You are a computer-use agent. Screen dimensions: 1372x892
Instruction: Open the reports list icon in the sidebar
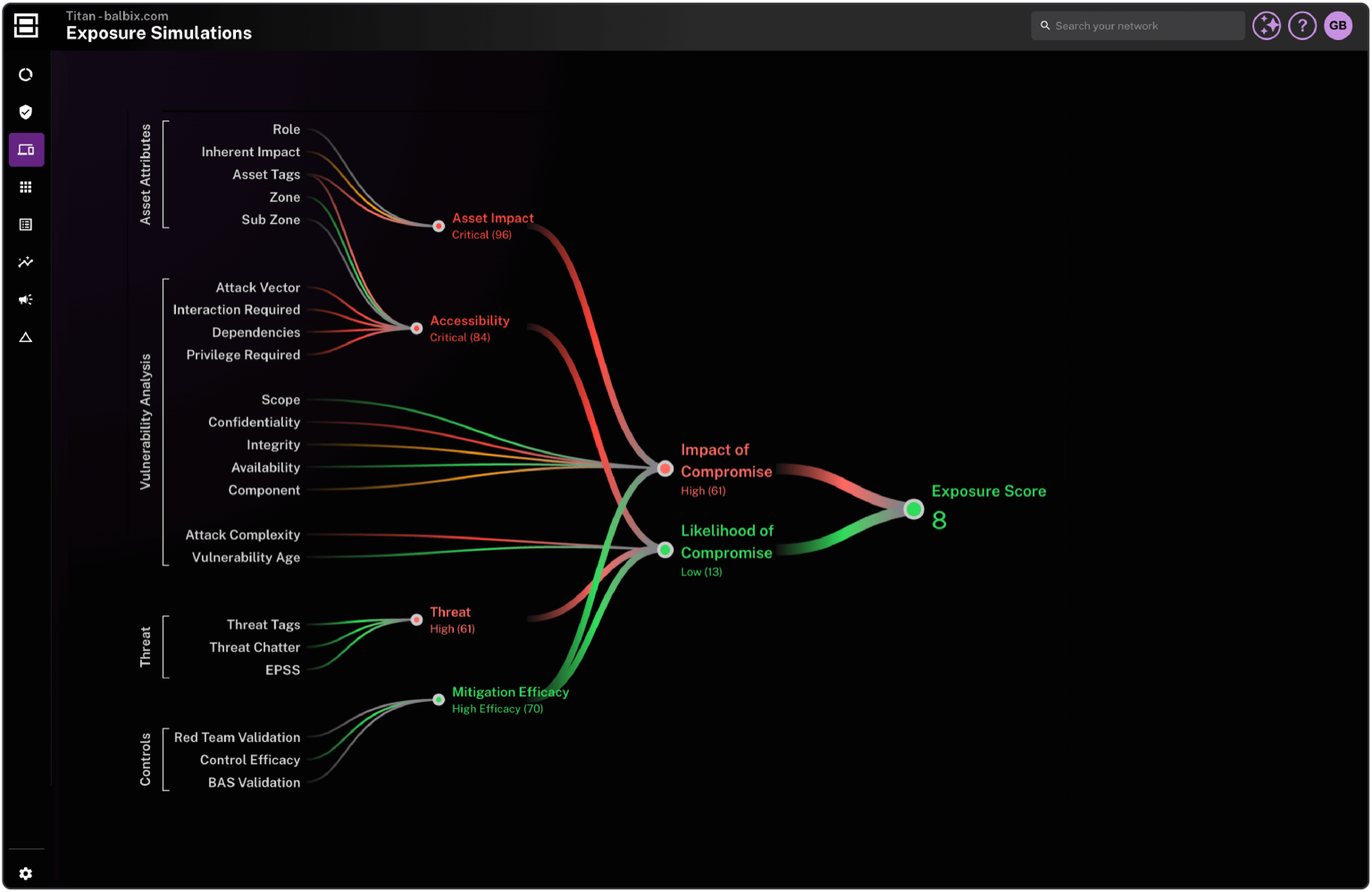(26, 224)
